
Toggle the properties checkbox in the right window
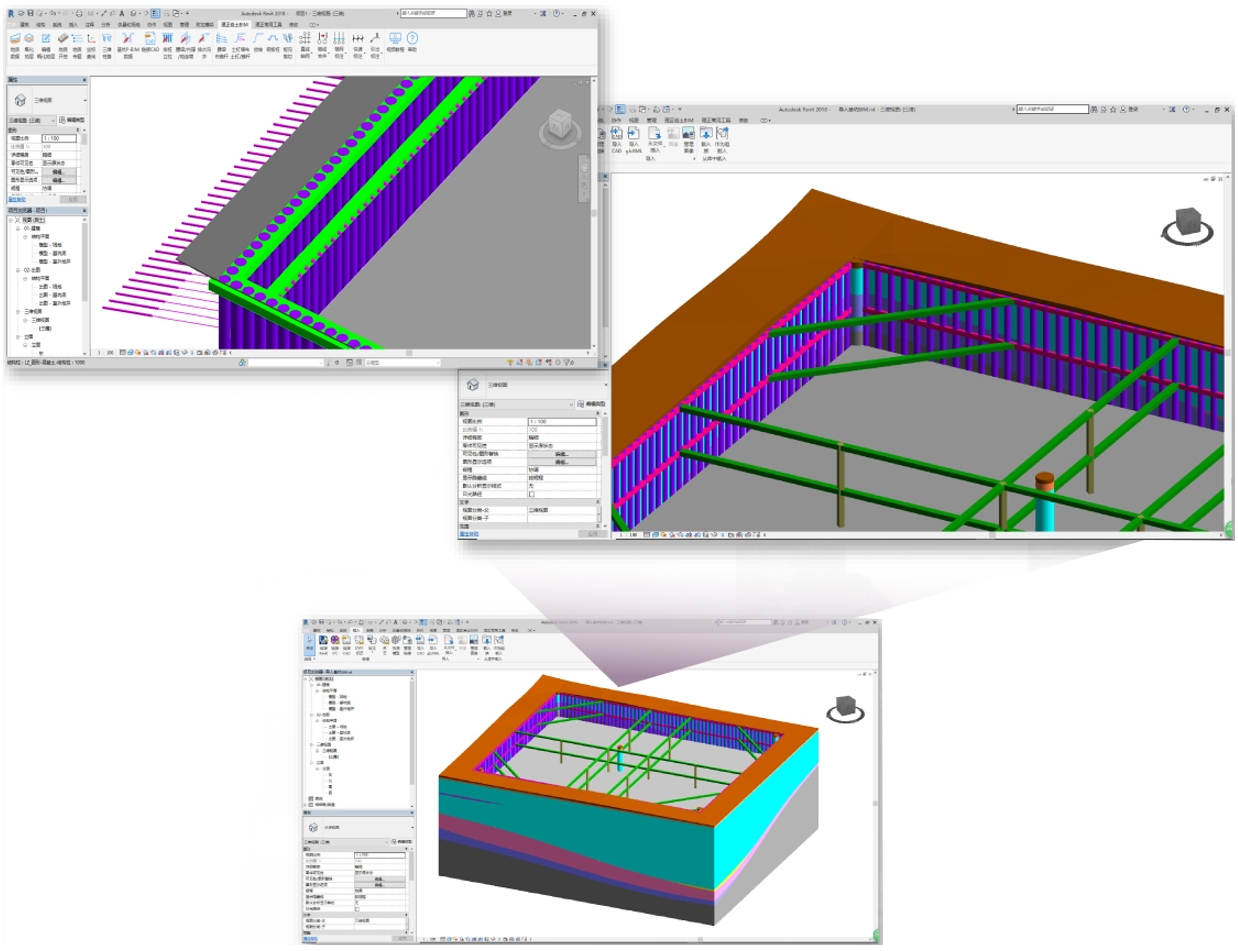531,494
